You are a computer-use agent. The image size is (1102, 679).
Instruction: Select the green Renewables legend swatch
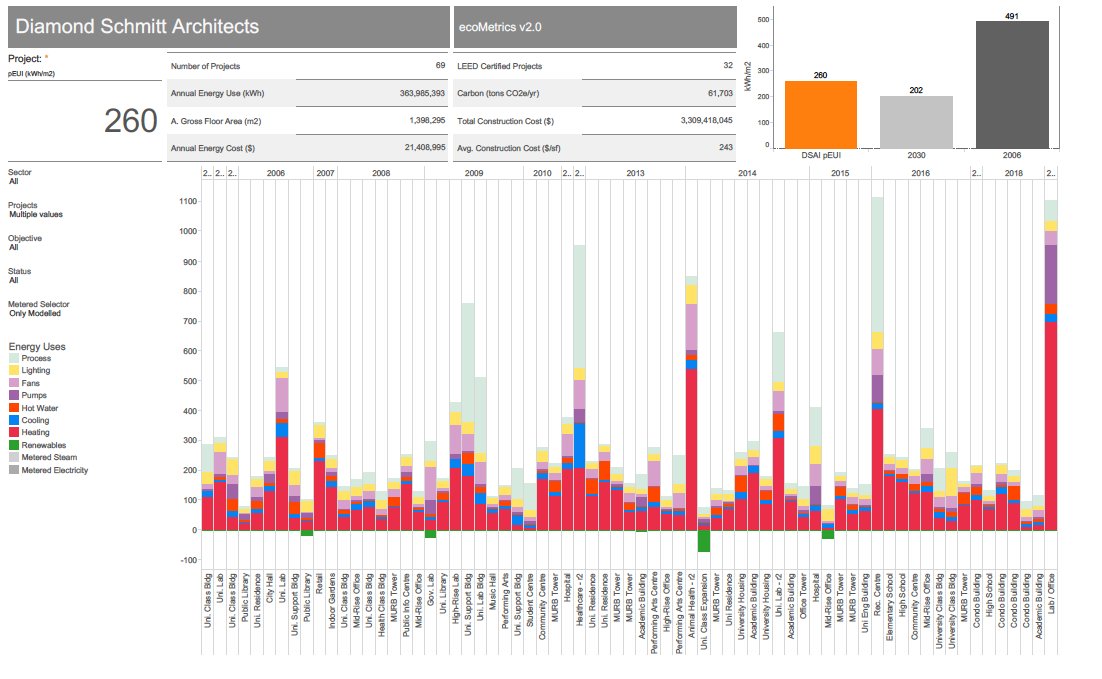13,445
